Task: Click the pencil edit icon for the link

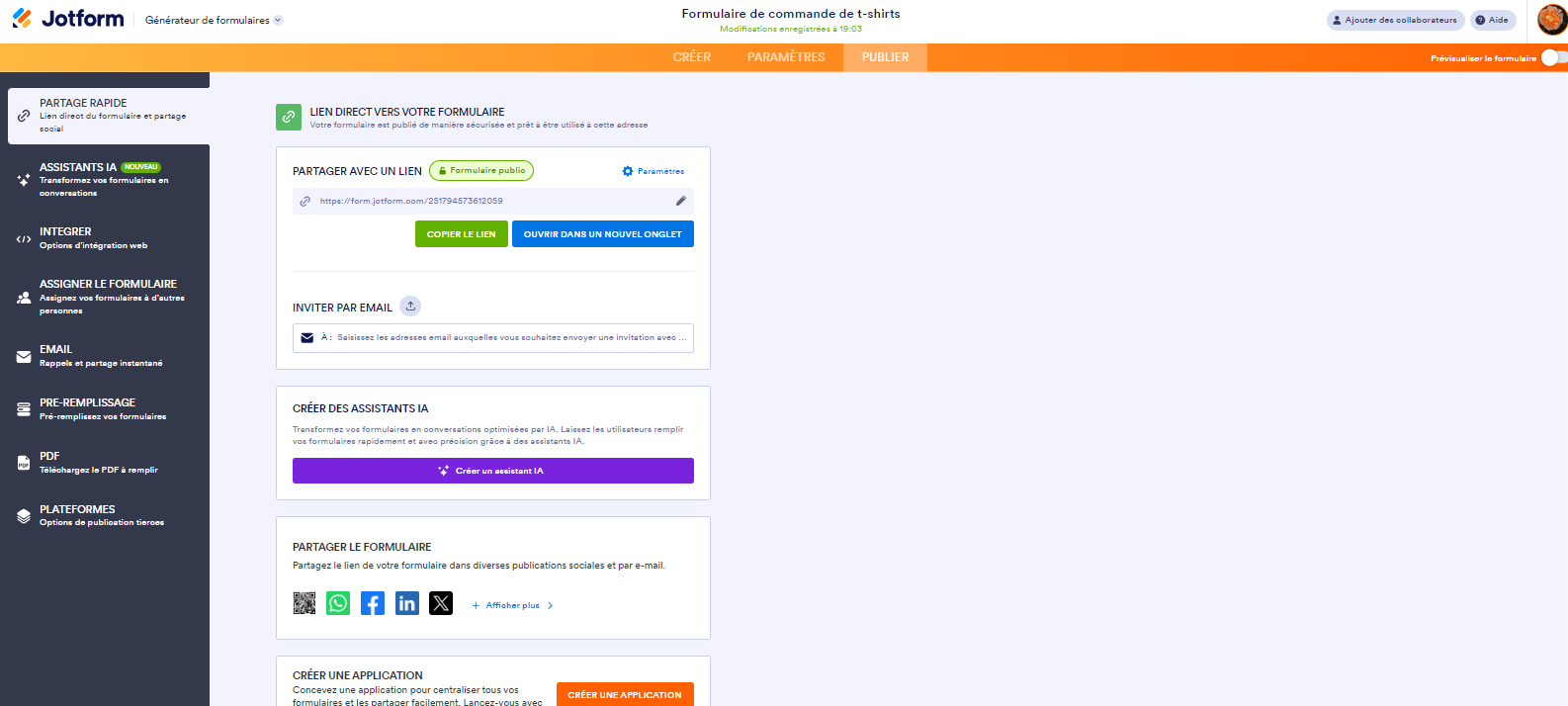Action: tap(680, 201)
